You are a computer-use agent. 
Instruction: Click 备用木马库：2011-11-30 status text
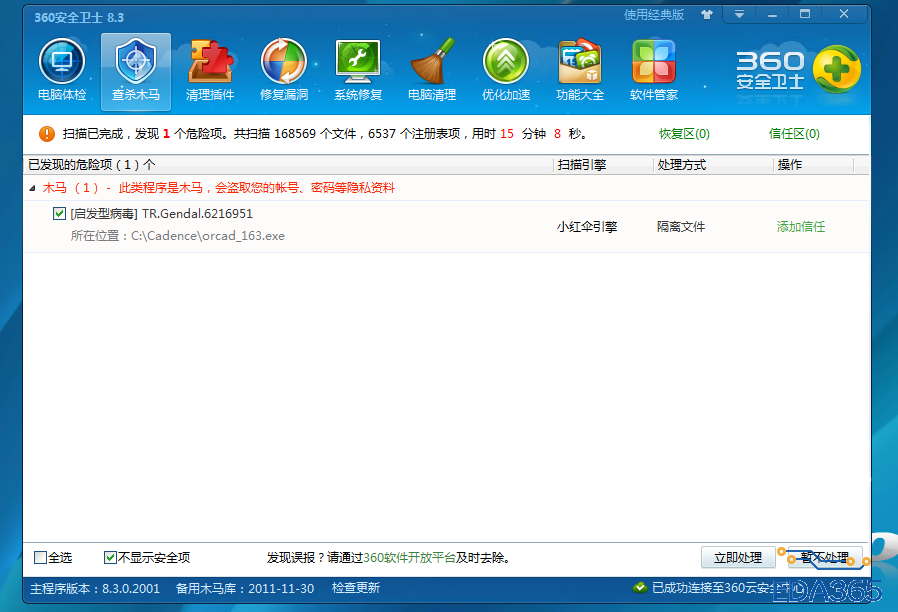[x=245, y=589]
